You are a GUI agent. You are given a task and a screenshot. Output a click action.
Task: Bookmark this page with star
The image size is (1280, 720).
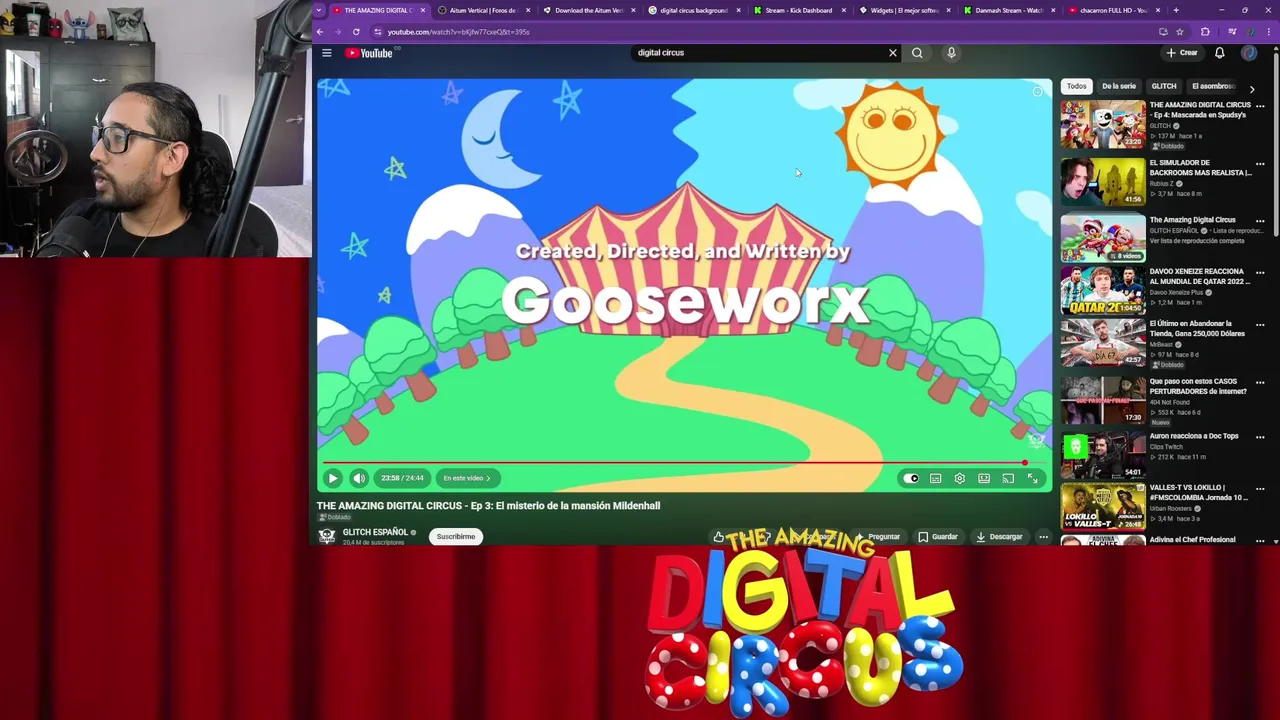pyautogui.click(x=1180, y=32)
